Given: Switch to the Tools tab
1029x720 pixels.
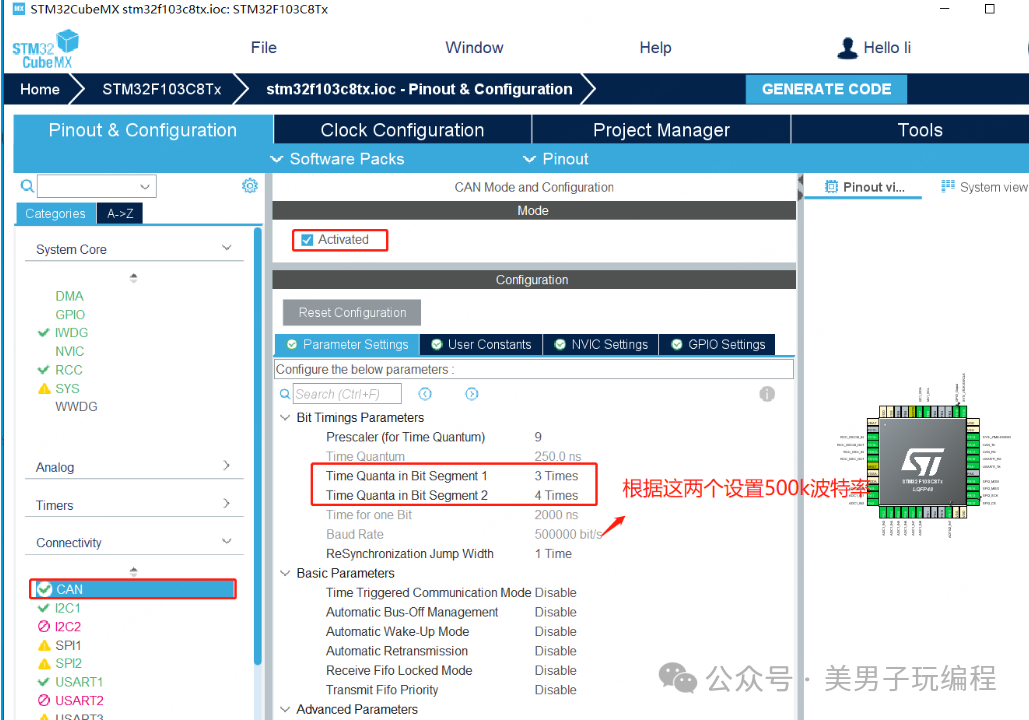Looking at the screenshot, I should (x=919, y=130).
